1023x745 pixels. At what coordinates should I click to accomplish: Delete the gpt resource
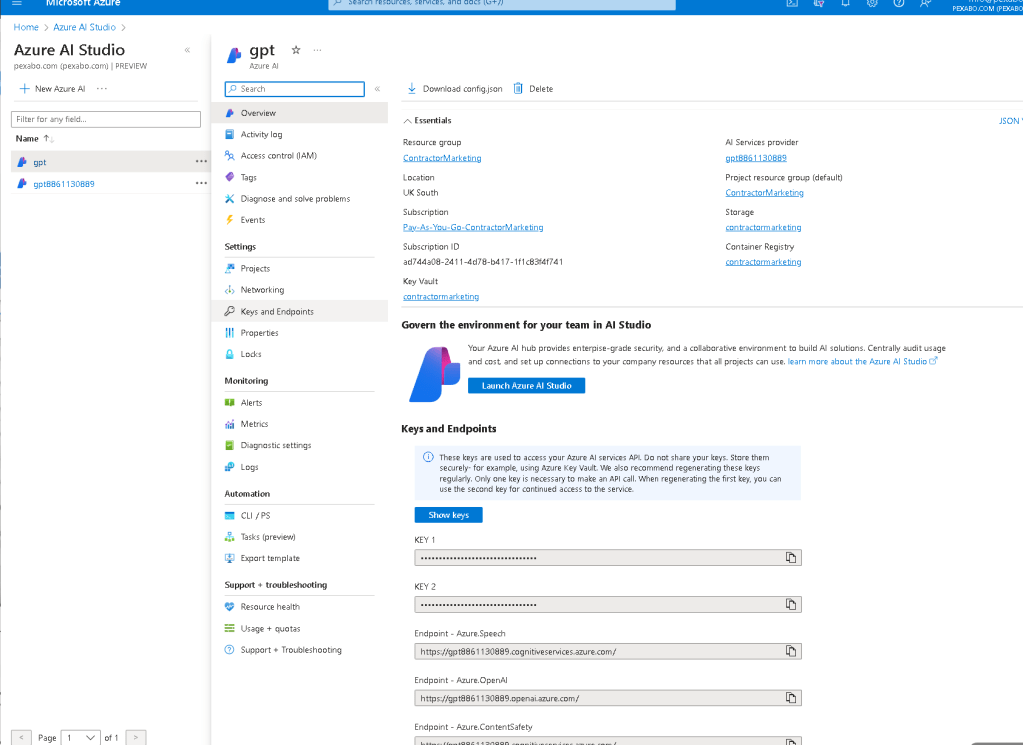pyautogui.click(x=533, y=89)
